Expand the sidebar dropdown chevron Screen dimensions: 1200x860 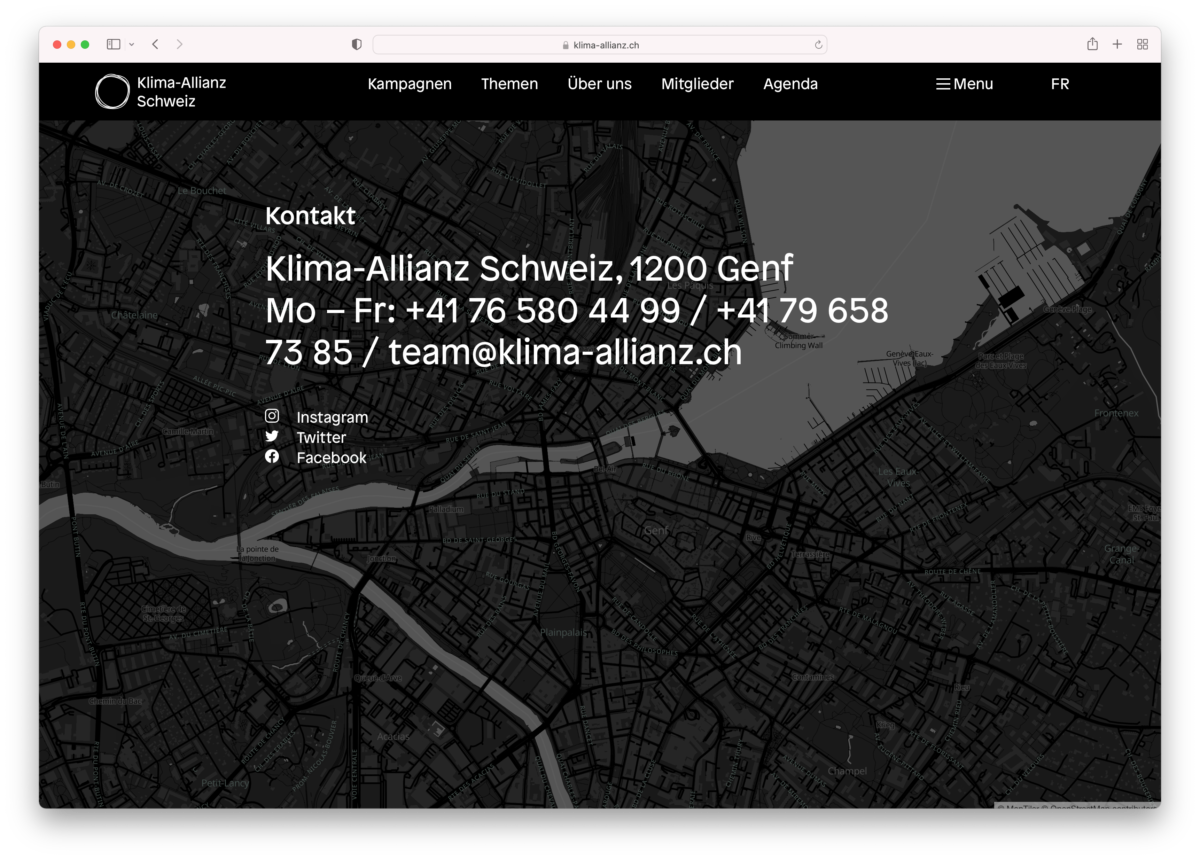(x=132, y=45)
